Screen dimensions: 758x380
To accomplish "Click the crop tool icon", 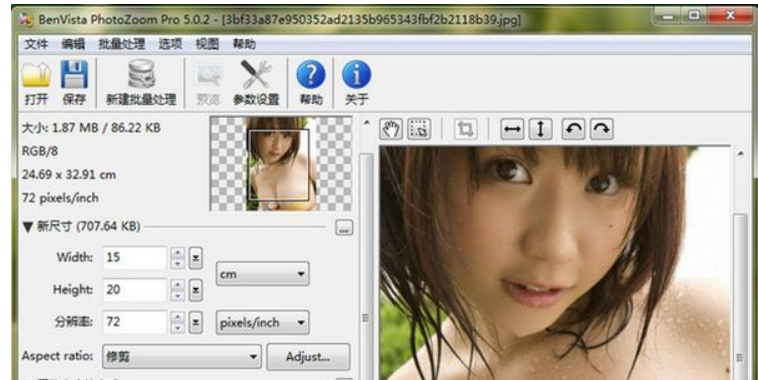I will click(465, 129).
